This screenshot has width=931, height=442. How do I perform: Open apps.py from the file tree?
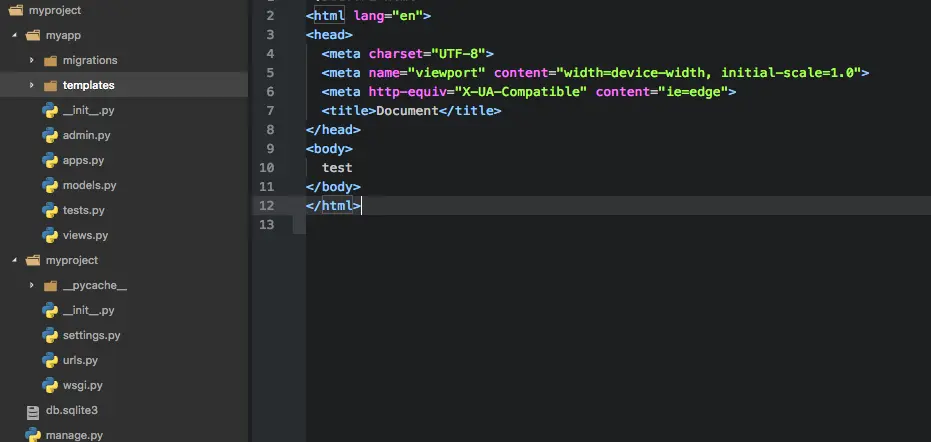[84, 160]
